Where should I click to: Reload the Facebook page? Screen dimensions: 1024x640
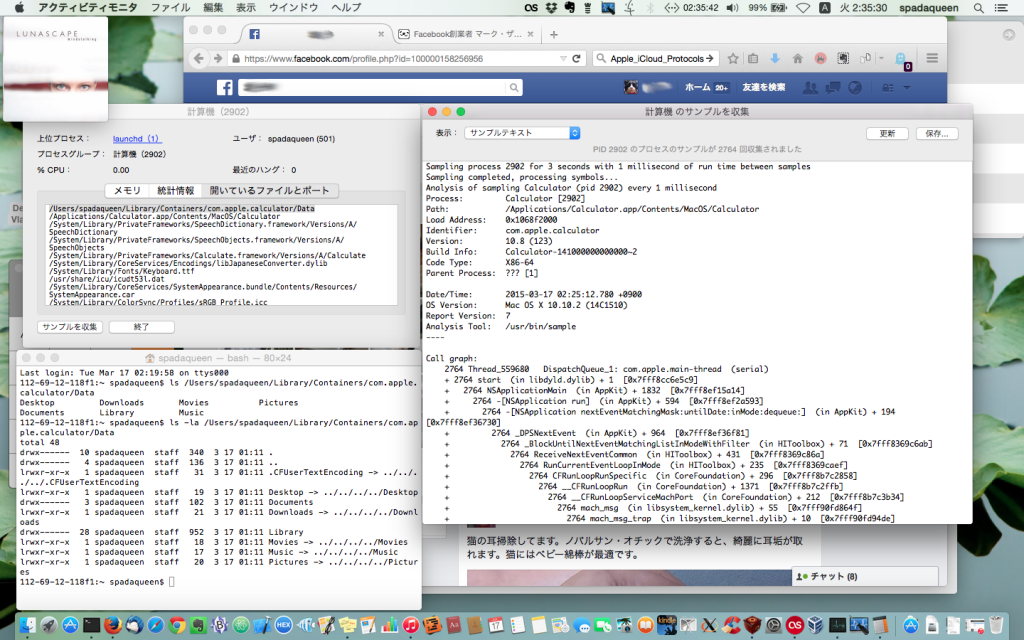click(x=576, y=58)
